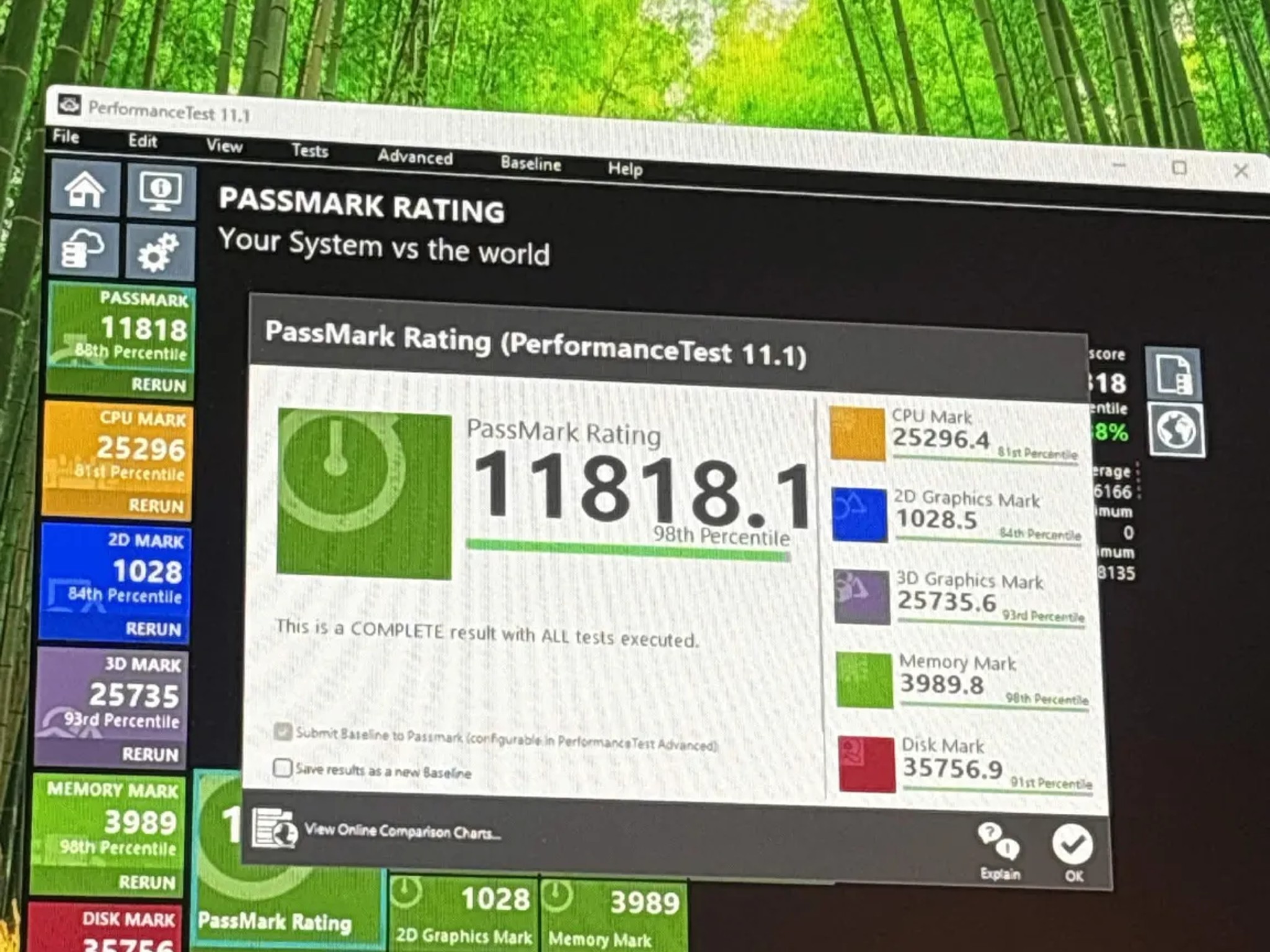Enable Save results as a new Baseline
The image size is (1270, 952).
pyautogui.click(x=282, y=768)
